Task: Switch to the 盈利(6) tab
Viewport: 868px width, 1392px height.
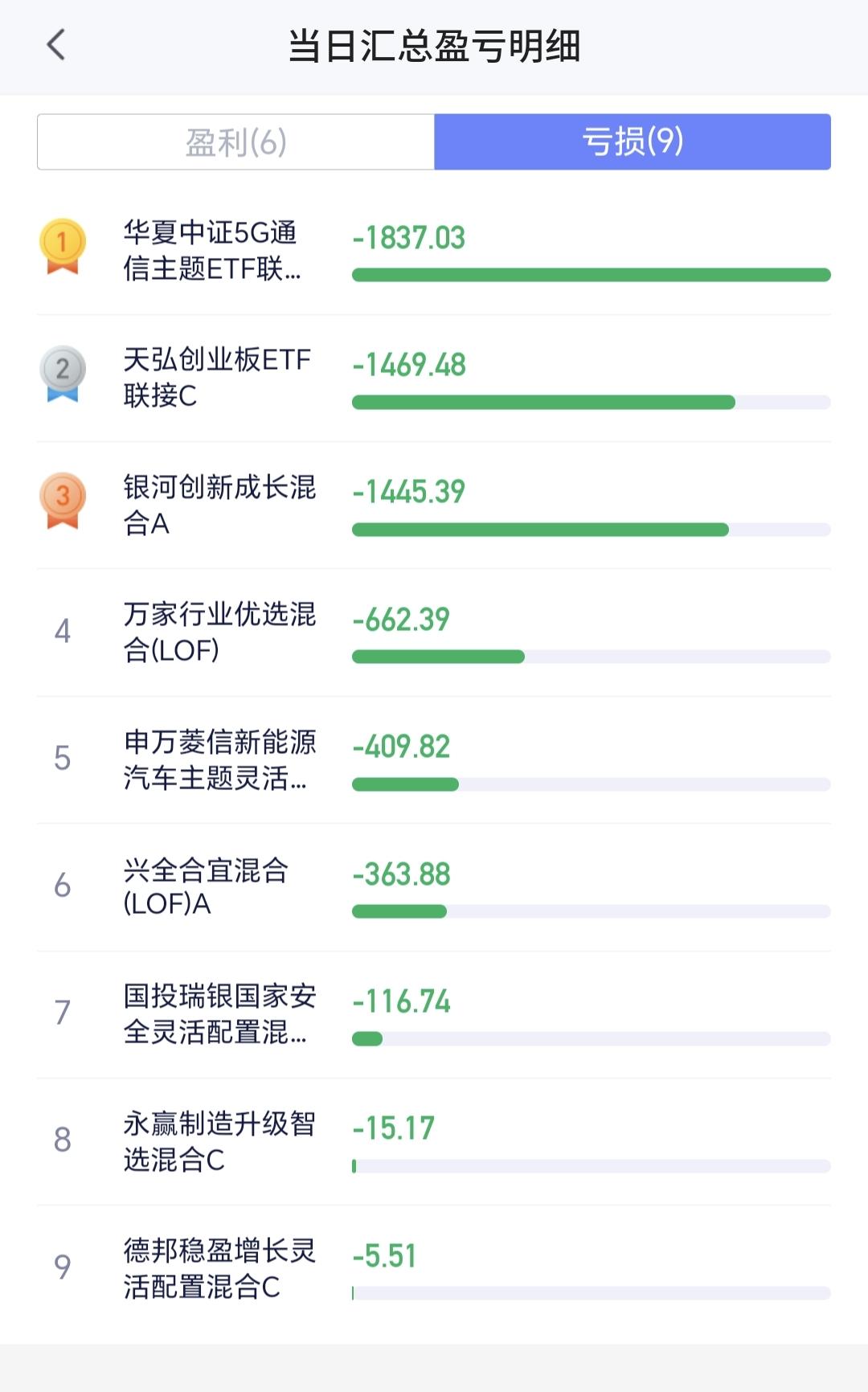Action: [235, 142]
